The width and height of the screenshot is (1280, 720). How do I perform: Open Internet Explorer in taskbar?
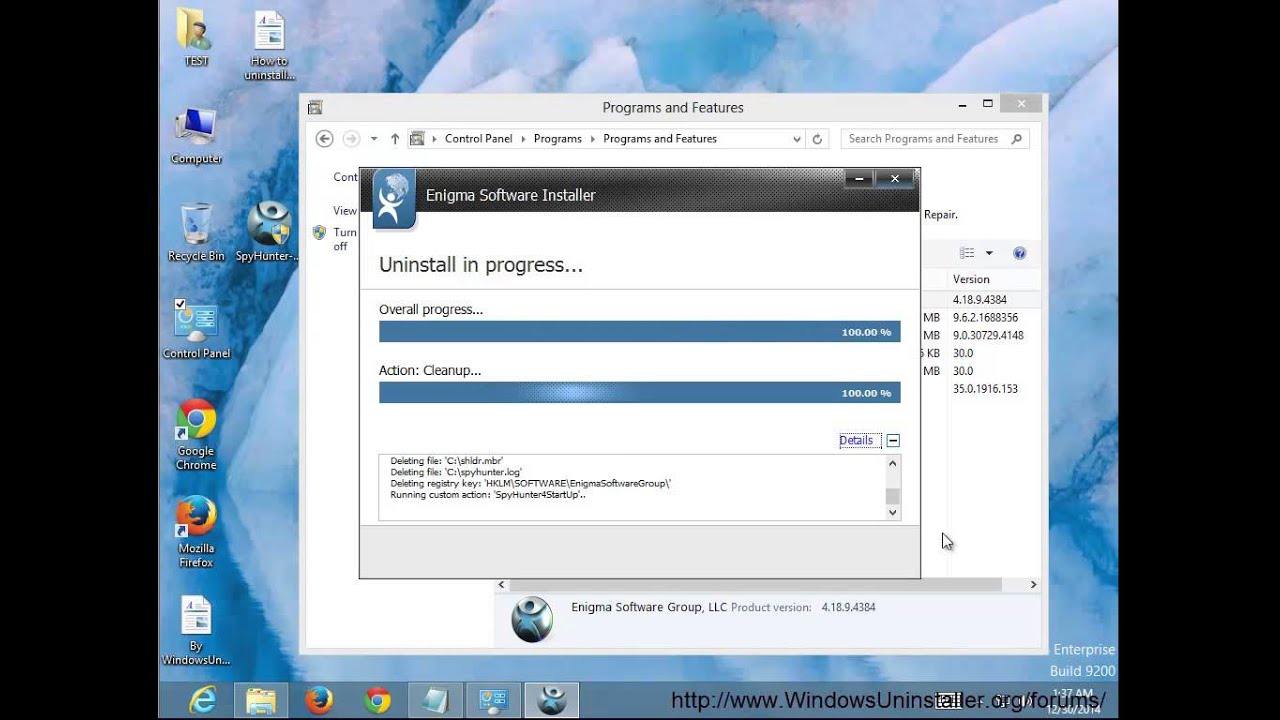[203, 701]
